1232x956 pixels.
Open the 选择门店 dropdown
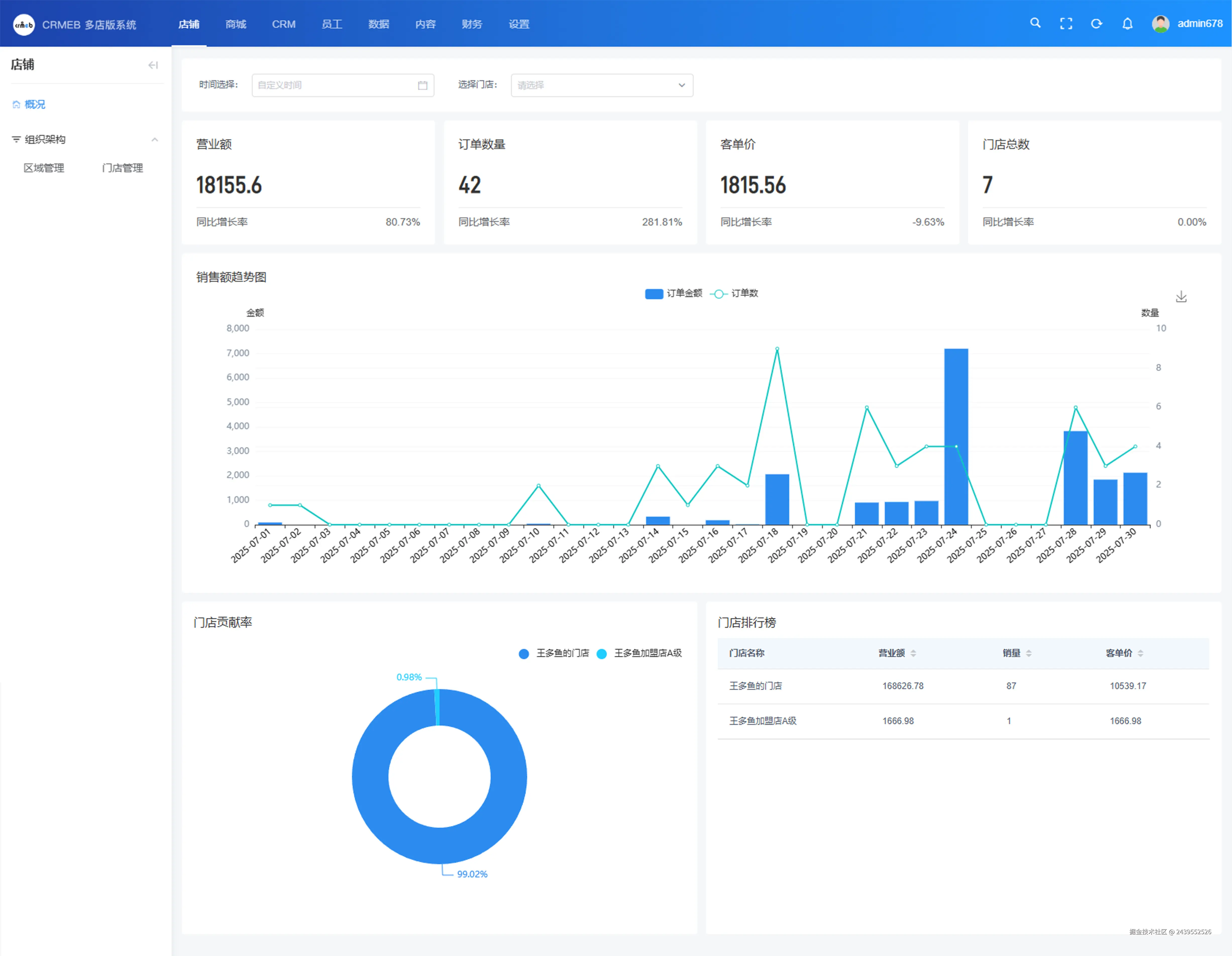point(601,85)
